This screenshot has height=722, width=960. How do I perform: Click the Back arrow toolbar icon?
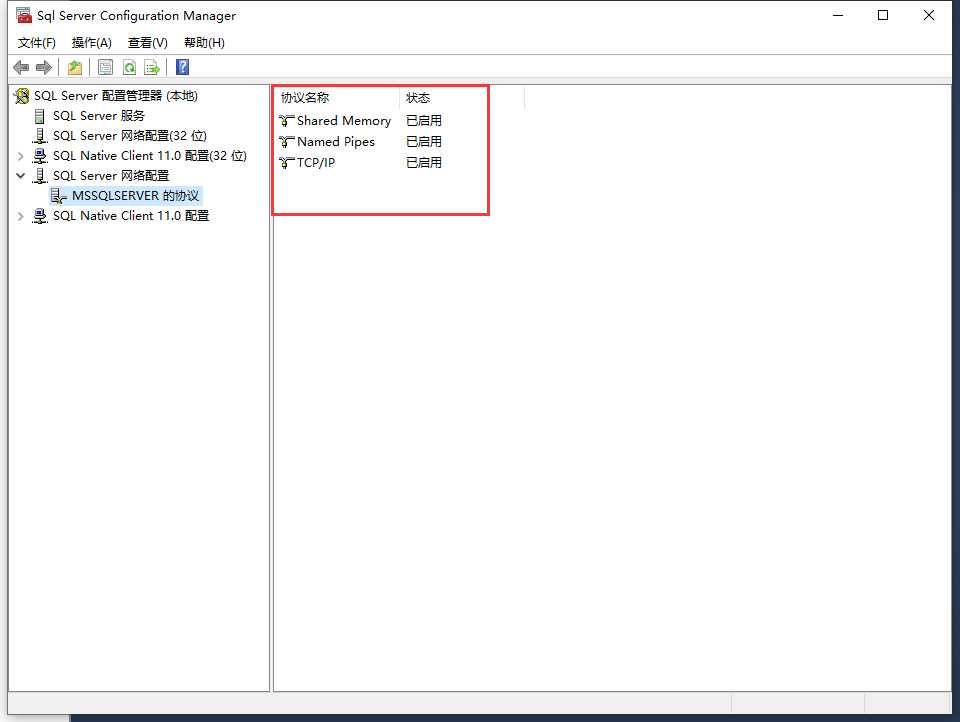pos(21,67)
